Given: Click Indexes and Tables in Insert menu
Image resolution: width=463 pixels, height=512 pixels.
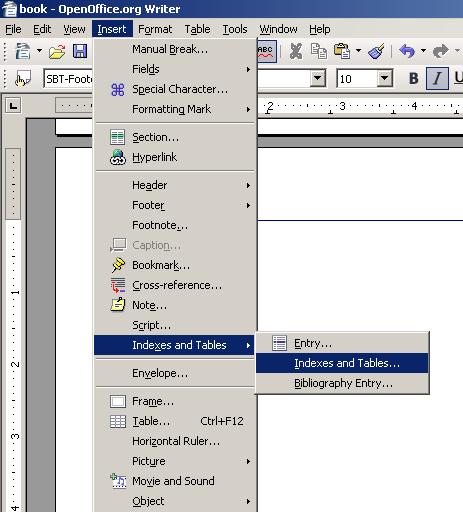Looking at the screenshot, I should [x=175, y=345].
